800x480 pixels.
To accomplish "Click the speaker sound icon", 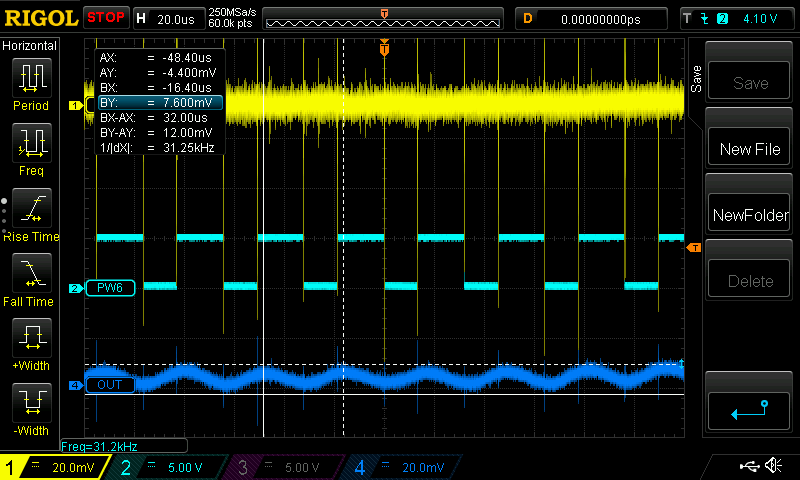I will tap(773, 465).
